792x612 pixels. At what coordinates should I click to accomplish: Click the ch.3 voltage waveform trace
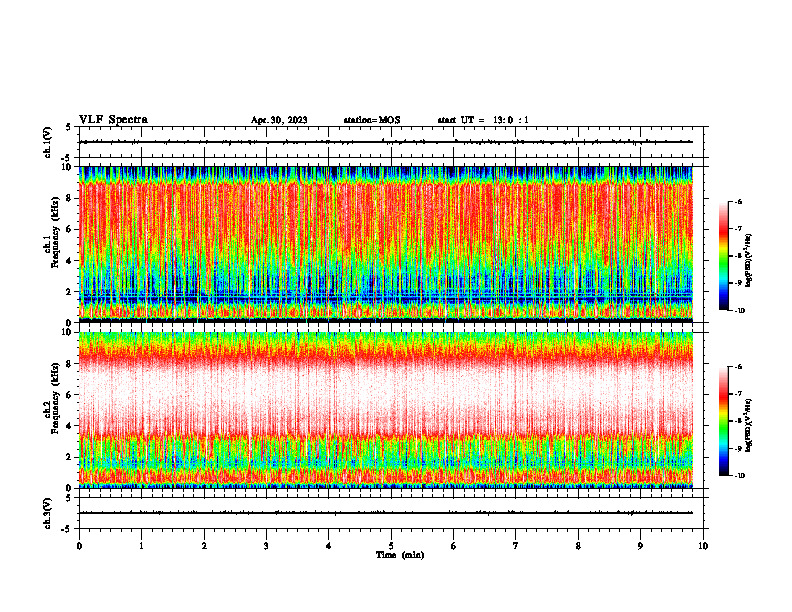[386, 513]
